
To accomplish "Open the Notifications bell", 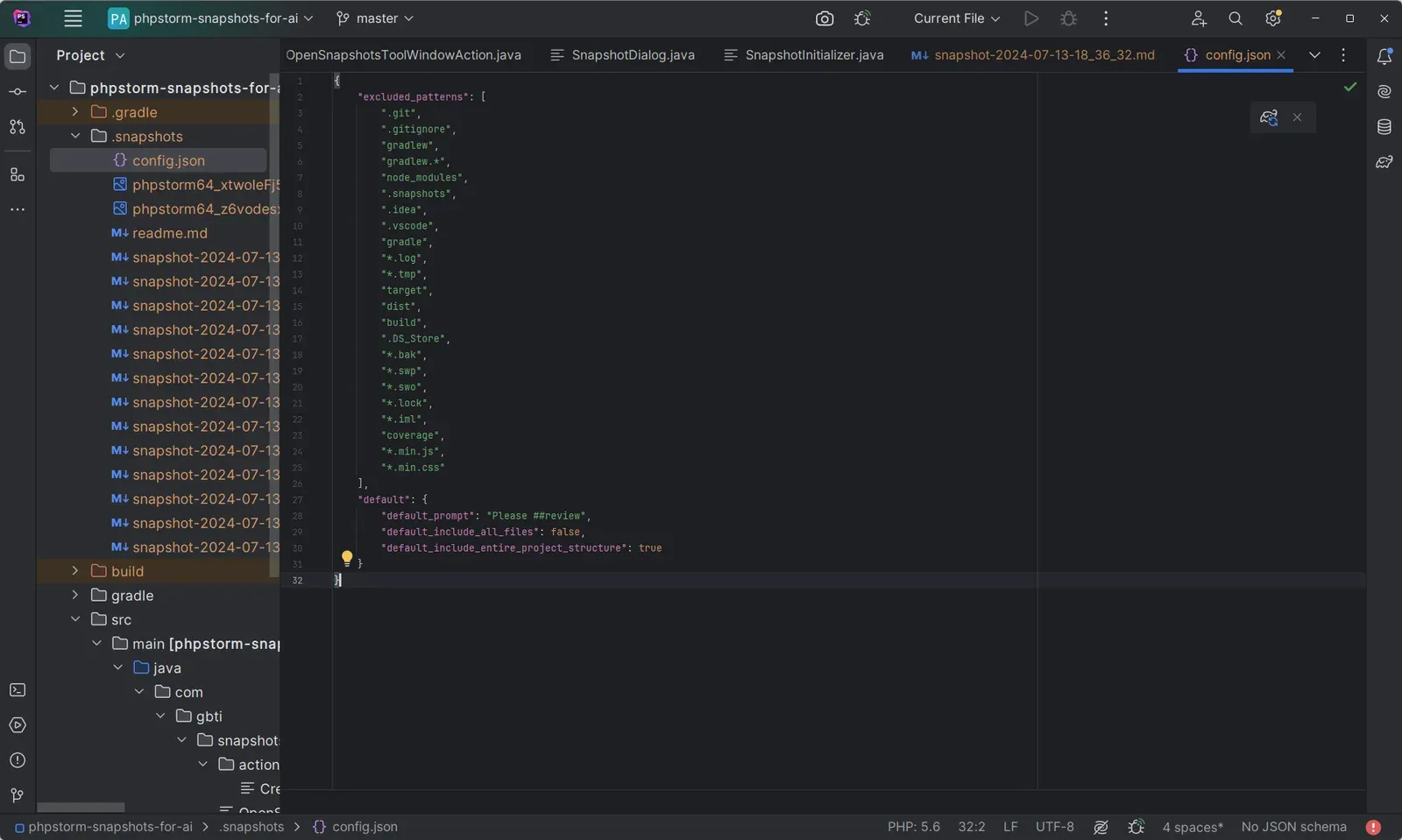I will pyautogui.click(x=1384, y=57).
